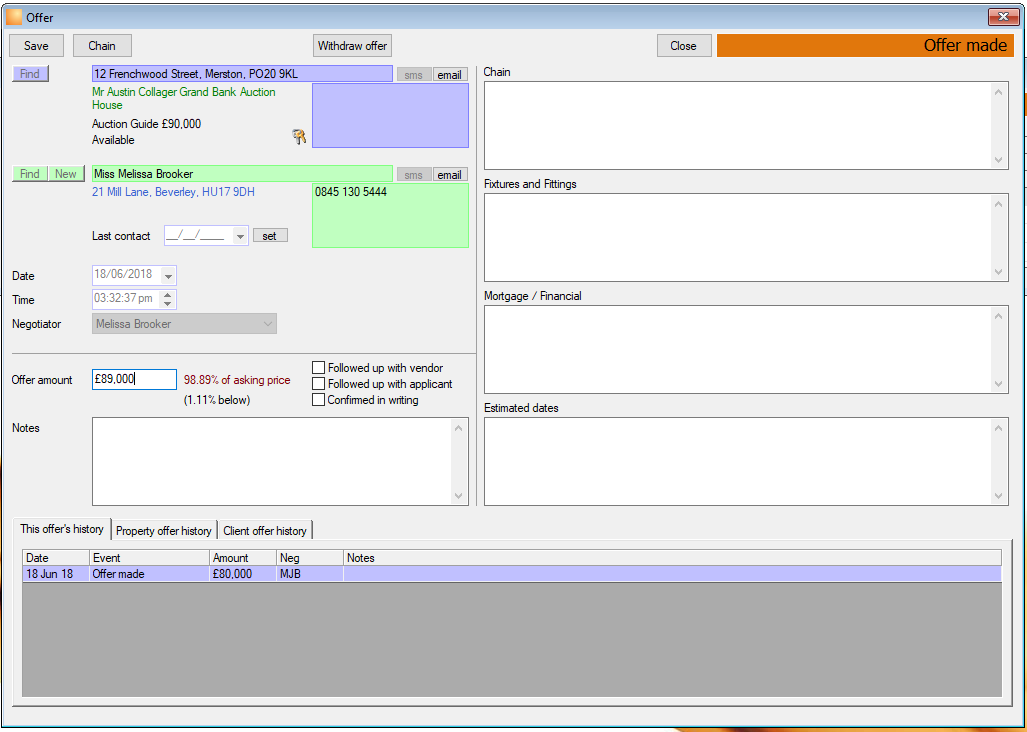This screenshot has height=732, width=1027.
Task: Click inside Mortgage / Financial text box
Action: [738, 349]
